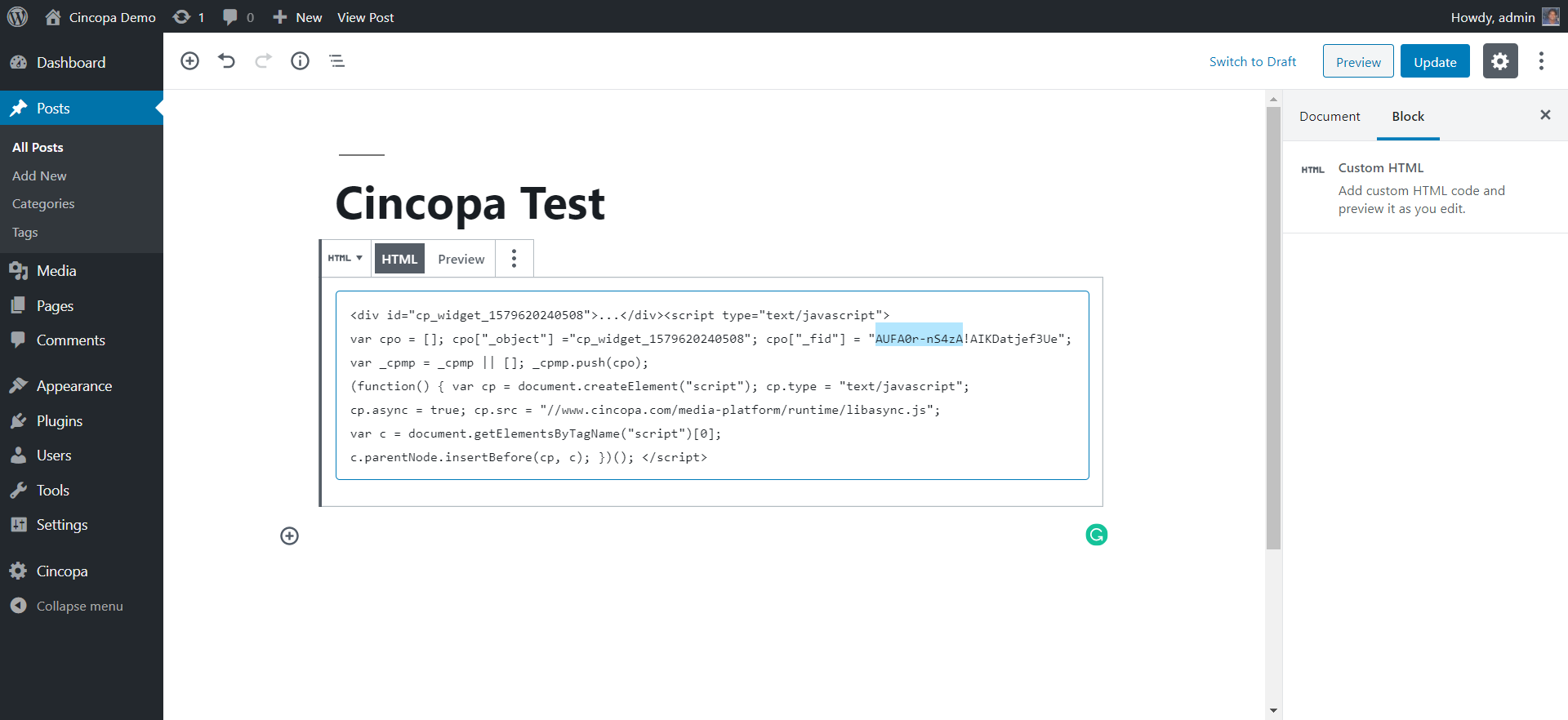Click the Add block icon in top toolbar
1568x720 pixels.
pyautogui.click(x=189, y=61)
